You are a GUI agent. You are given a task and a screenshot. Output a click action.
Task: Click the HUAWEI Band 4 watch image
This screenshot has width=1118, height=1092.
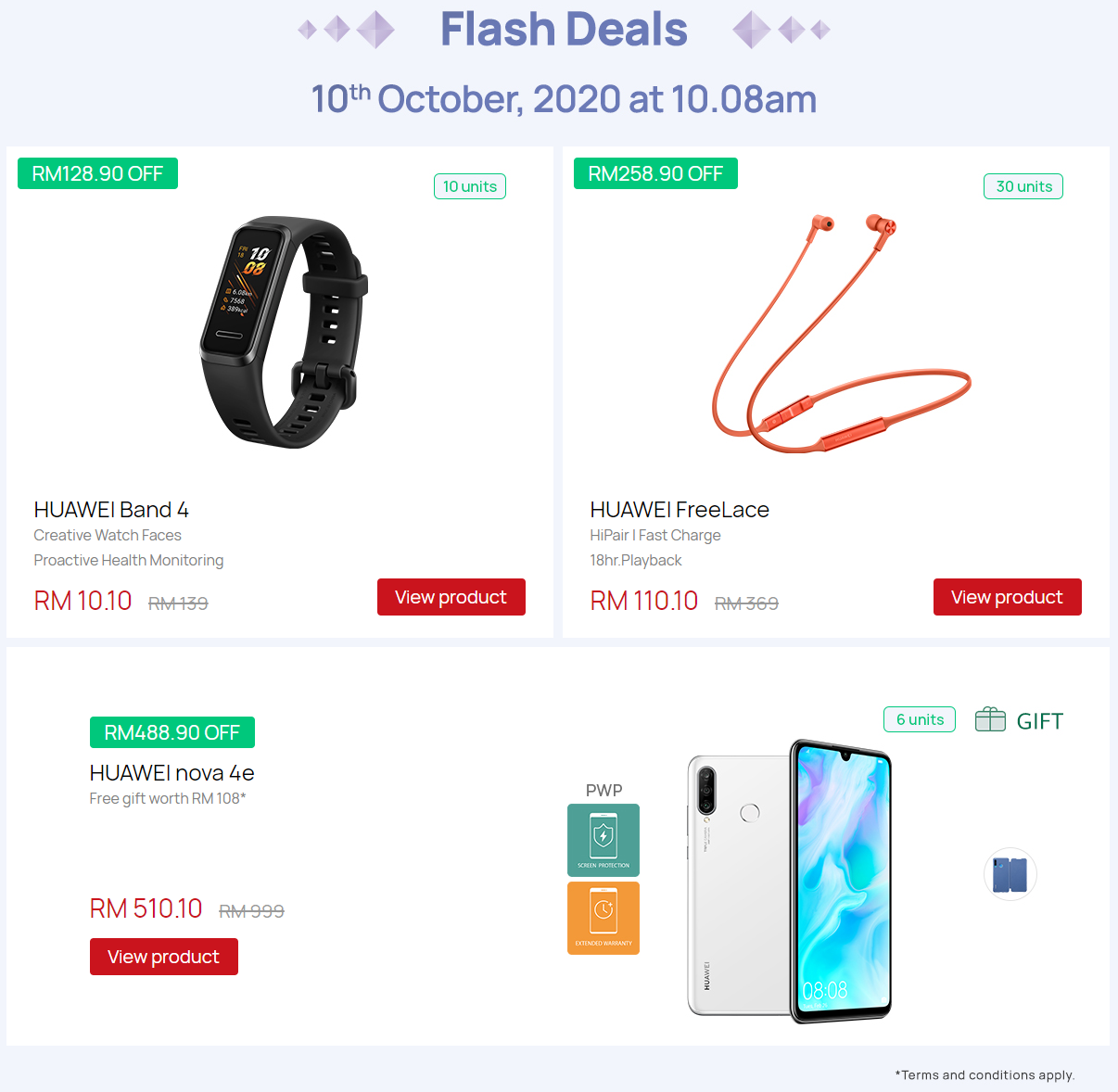(x=284, y=332)
